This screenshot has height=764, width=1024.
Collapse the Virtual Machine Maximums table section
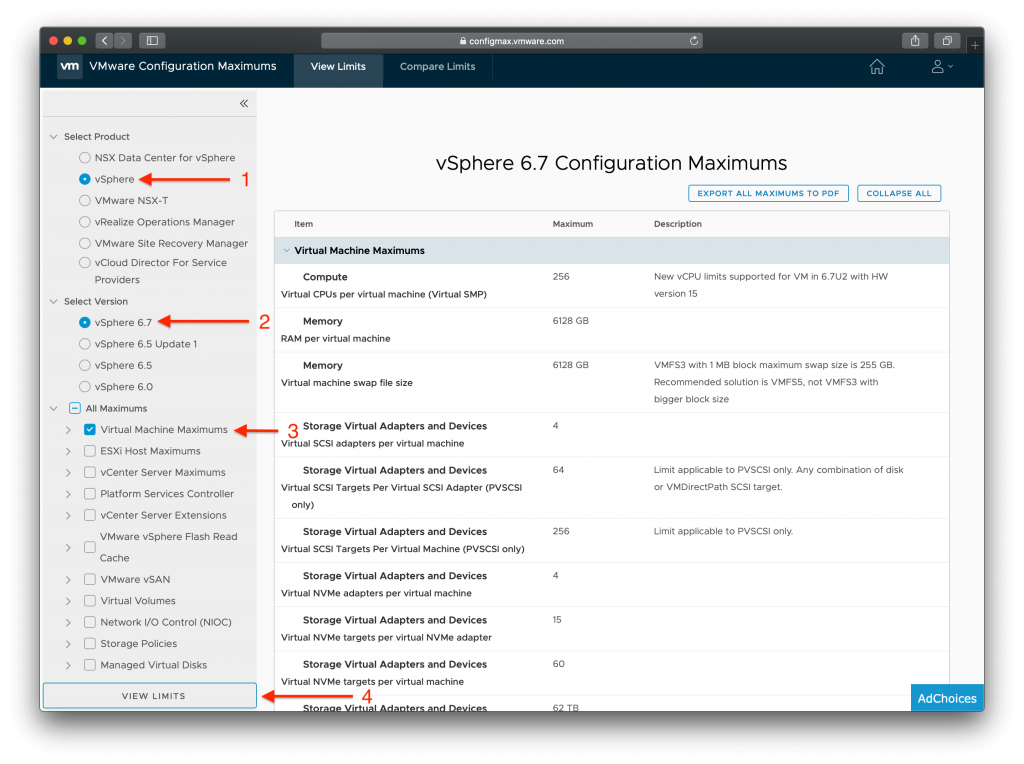286,250
